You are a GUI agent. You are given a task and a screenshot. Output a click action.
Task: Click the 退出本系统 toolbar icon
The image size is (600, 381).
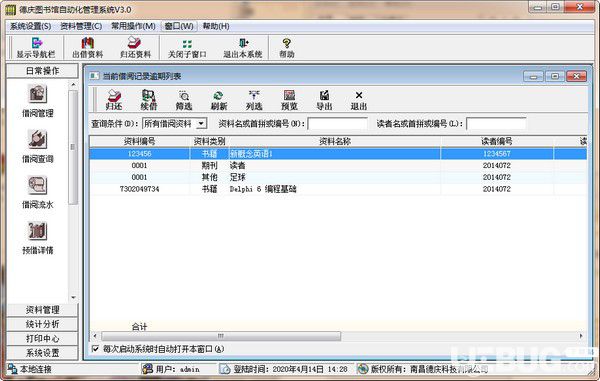(x=243, y=43)
